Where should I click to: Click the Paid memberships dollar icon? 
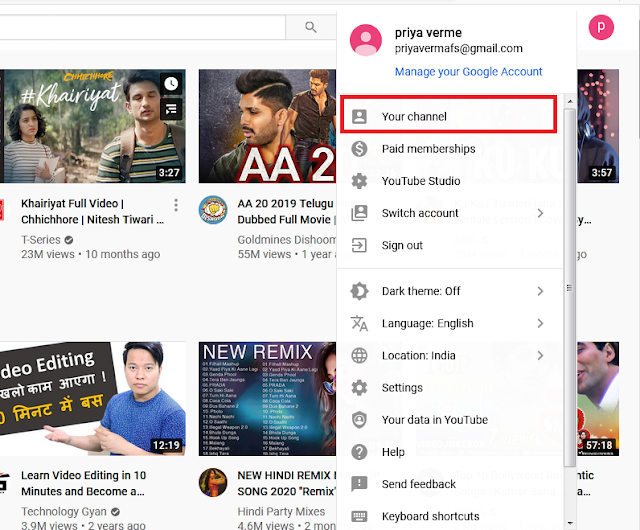[x=359, y=149]
